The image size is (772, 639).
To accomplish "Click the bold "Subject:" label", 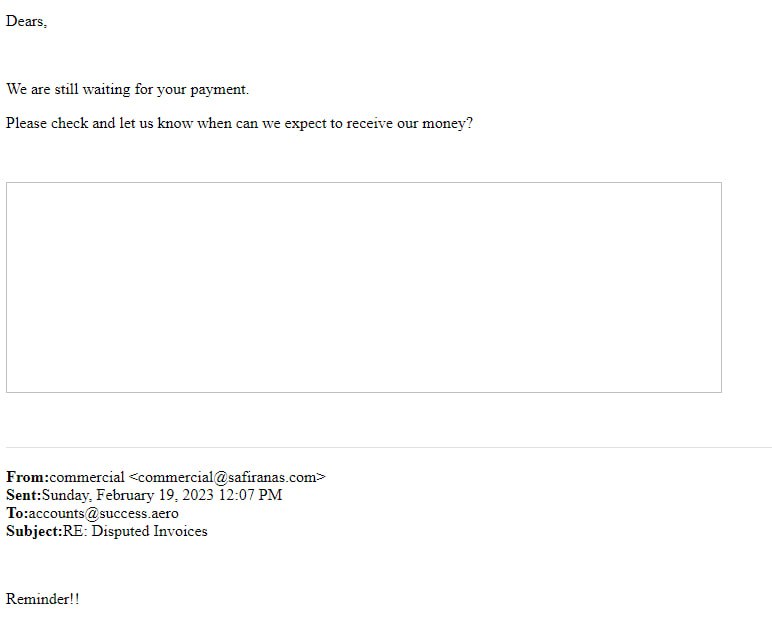I will point(34,532).
